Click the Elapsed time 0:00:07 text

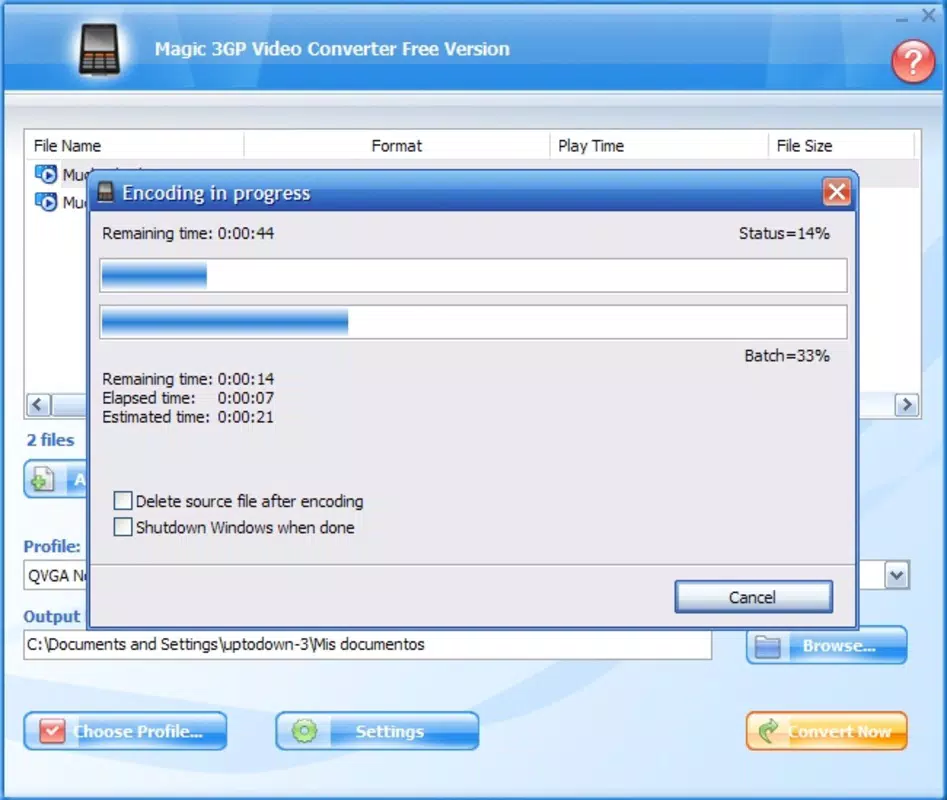(x=188, y=398)
